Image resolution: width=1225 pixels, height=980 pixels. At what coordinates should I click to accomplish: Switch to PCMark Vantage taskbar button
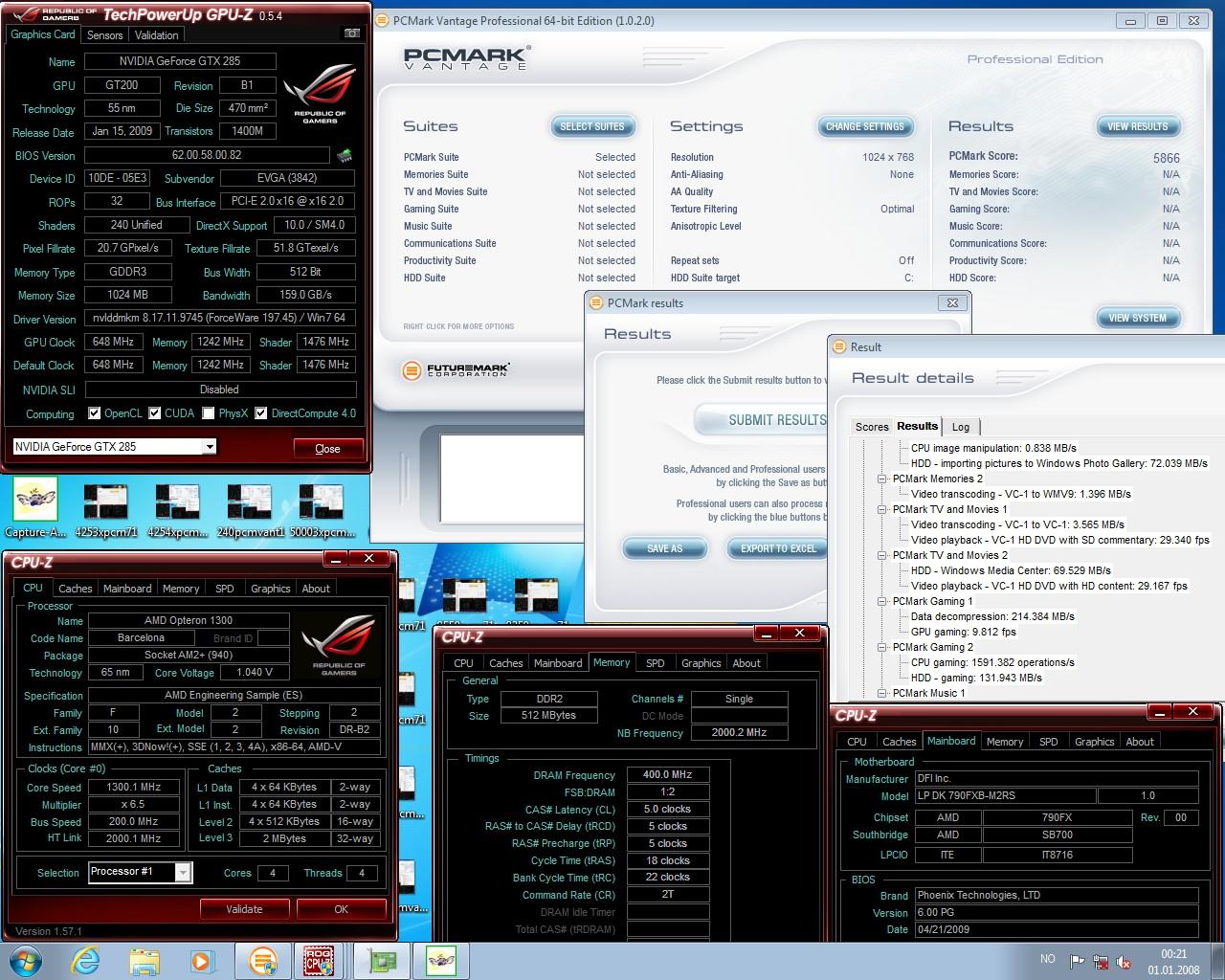262,961
